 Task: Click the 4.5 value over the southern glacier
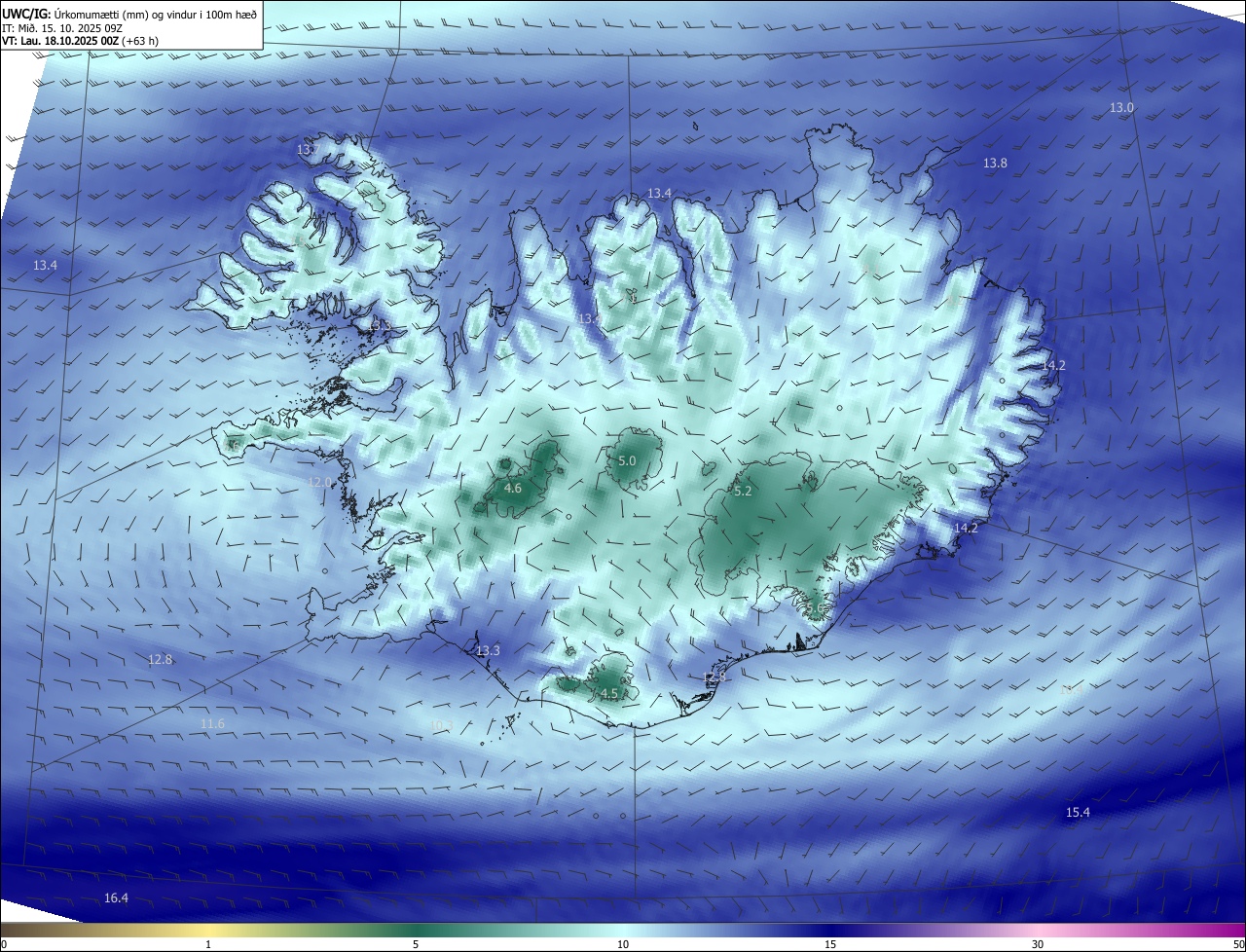point(609,693)
